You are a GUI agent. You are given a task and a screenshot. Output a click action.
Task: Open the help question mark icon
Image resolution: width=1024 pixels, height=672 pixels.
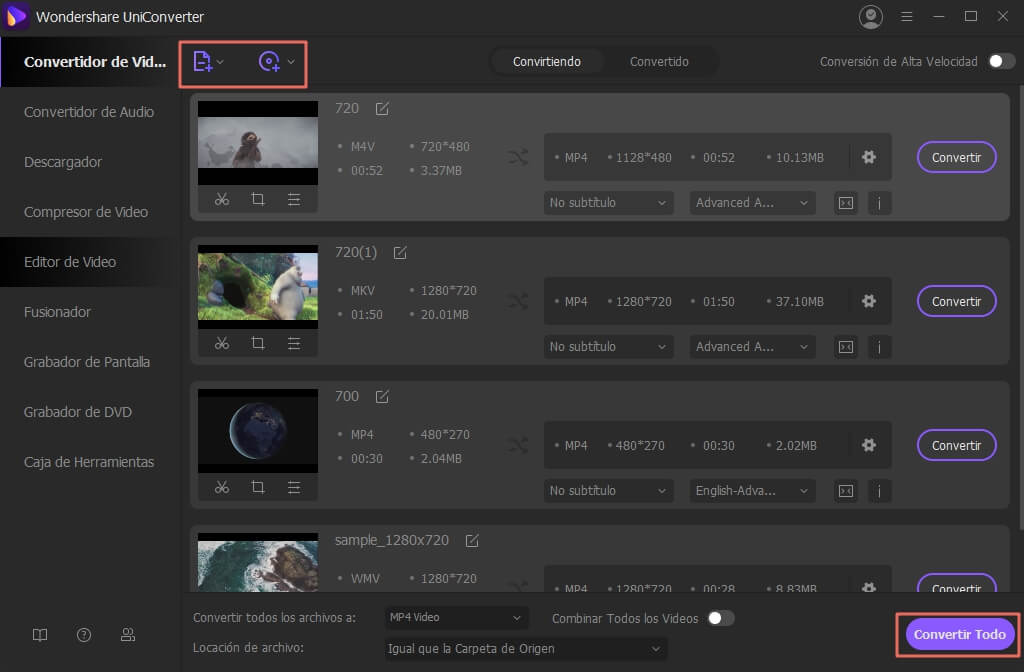(84, 635)
